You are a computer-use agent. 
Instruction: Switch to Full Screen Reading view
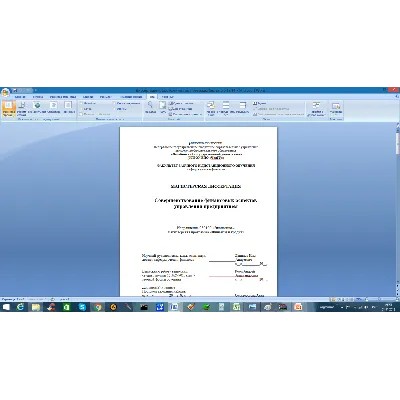click(22, 108)
